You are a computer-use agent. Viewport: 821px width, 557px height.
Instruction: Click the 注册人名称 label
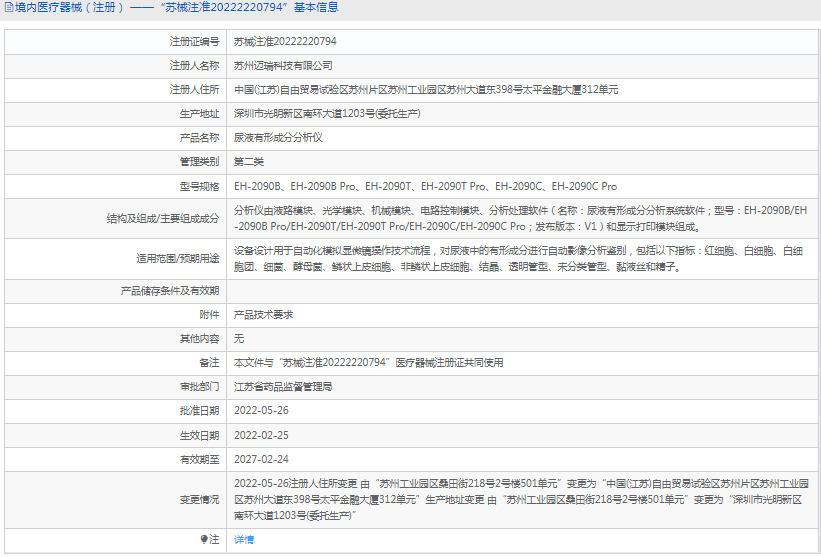194,66
